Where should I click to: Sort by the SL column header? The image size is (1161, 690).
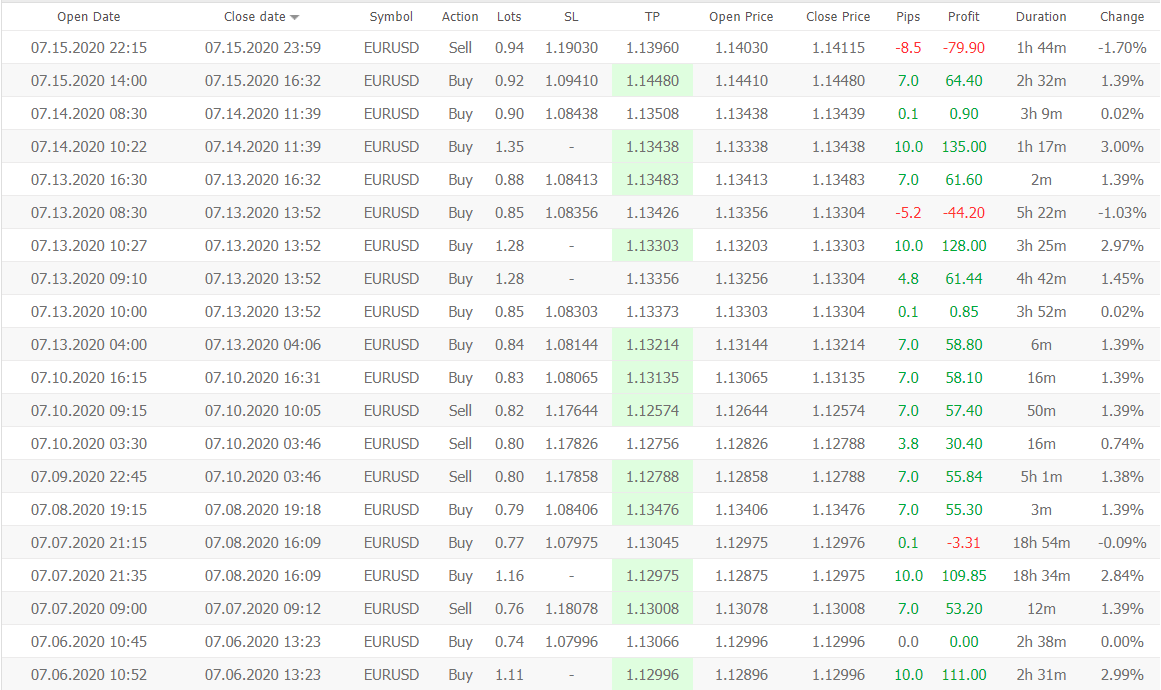tap(571, 16)
